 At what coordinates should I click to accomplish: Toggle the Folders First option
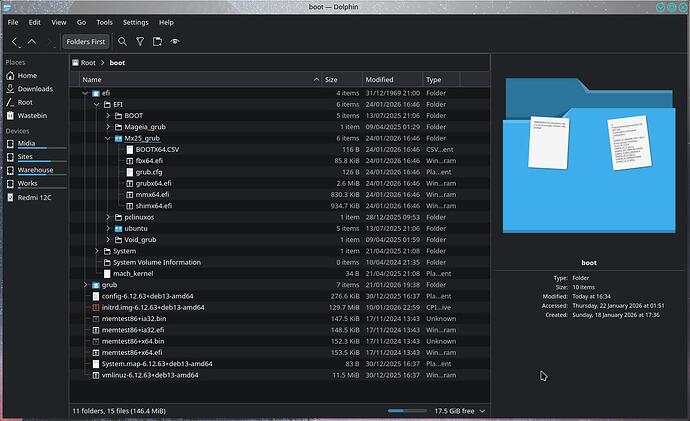(x=84, y=42)
